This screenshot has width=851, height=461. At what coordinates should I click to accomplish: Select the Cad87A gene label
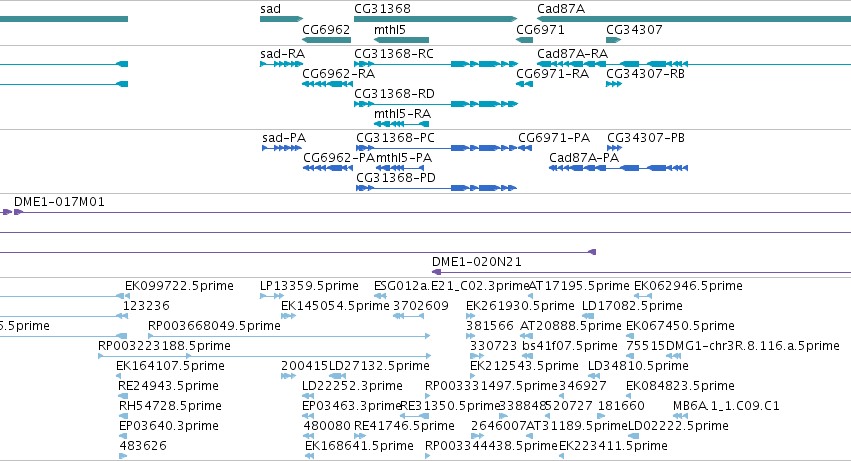tap(561, 9)
